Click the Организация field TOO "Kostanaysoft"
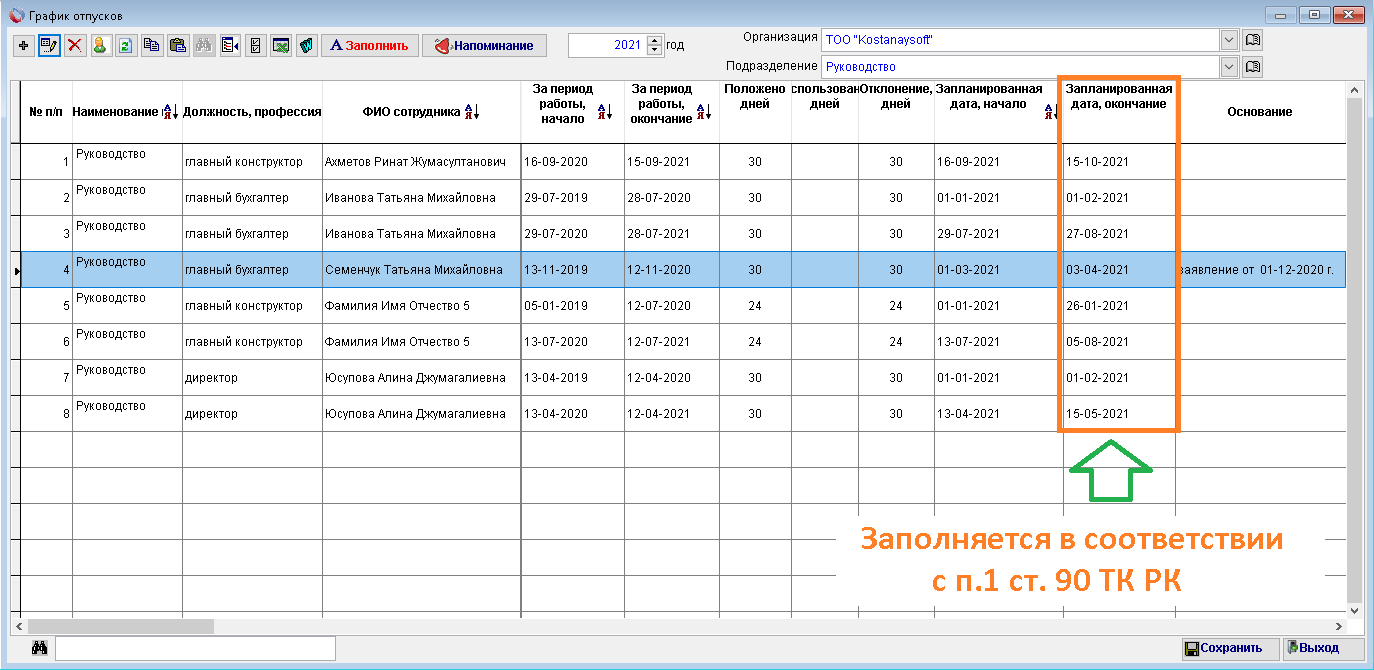This screenshot has width=1374, height=670. tap(1021, 40)
